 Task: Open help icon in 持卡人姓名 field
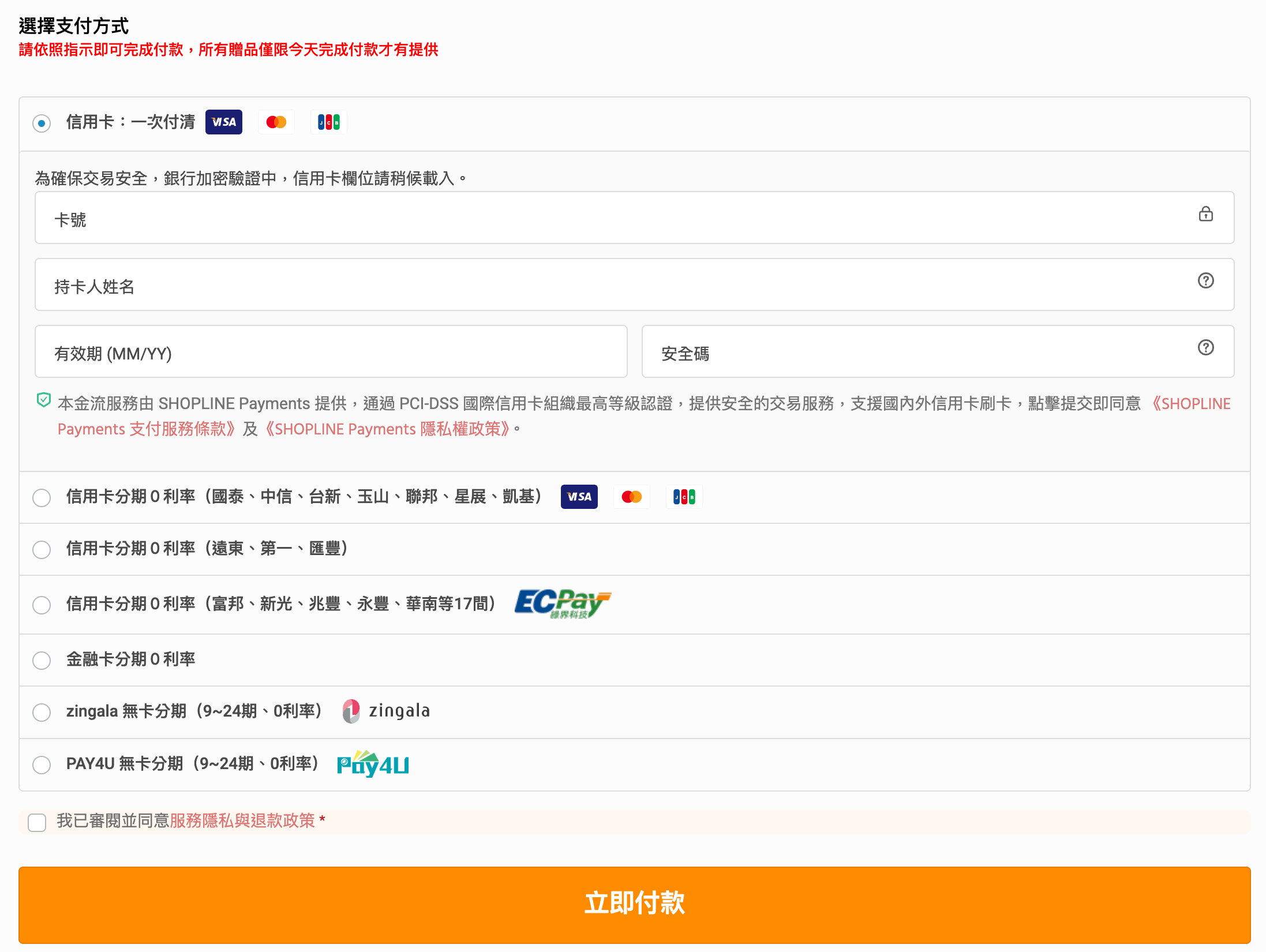[x=1205, y=280]
